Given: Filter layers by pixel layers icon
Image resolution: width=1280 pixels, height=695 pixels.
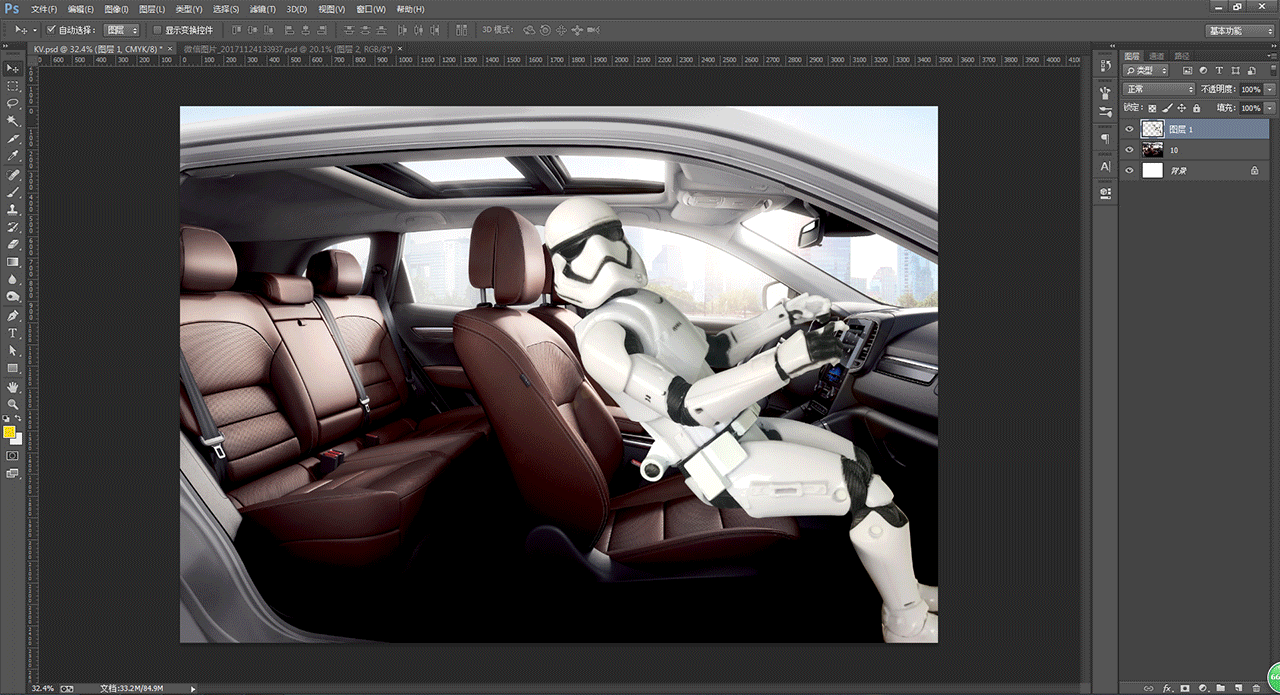Looking at the screenshot, I should pyautogui.click(x=1187, y=71).
